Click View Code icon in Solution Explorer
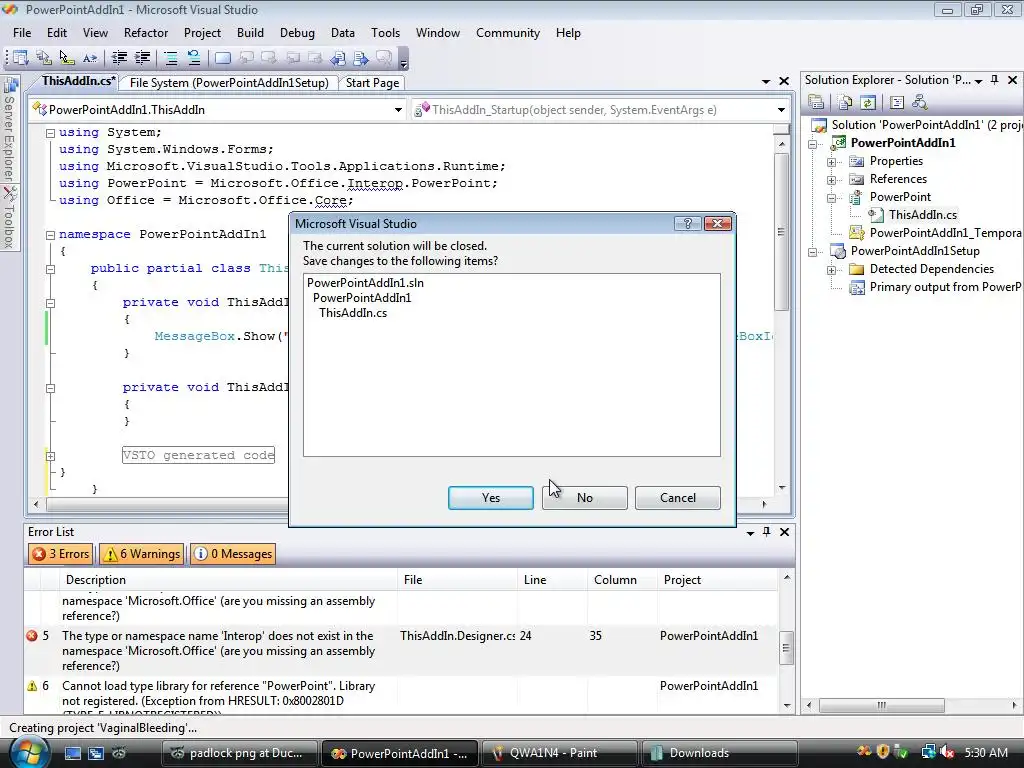Image resolution: width=1024 pixels, height=768 pixels. [x=897, y=102]
